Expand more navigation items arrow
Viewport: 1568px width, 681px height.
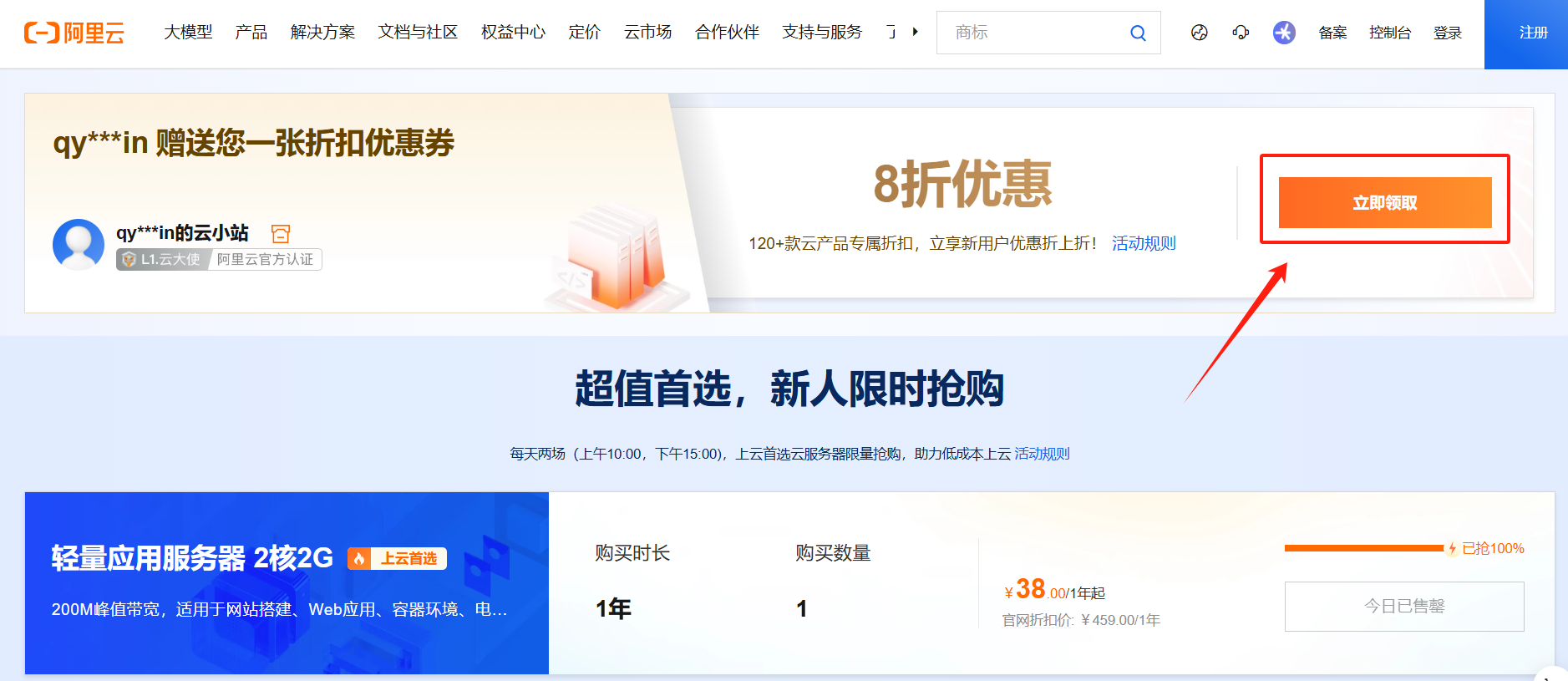(x=916, y=32)
